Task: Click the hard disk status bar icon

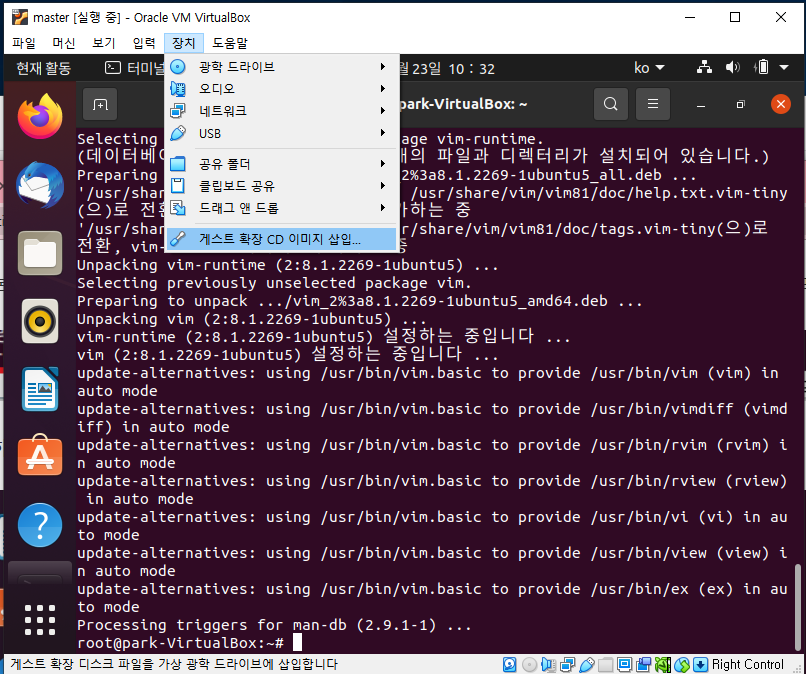Action: tap(509, 665)
